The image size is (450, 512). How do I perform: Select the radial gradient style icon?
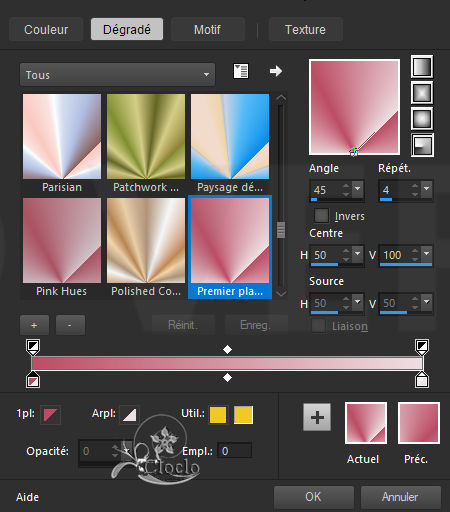pos(422,145)
